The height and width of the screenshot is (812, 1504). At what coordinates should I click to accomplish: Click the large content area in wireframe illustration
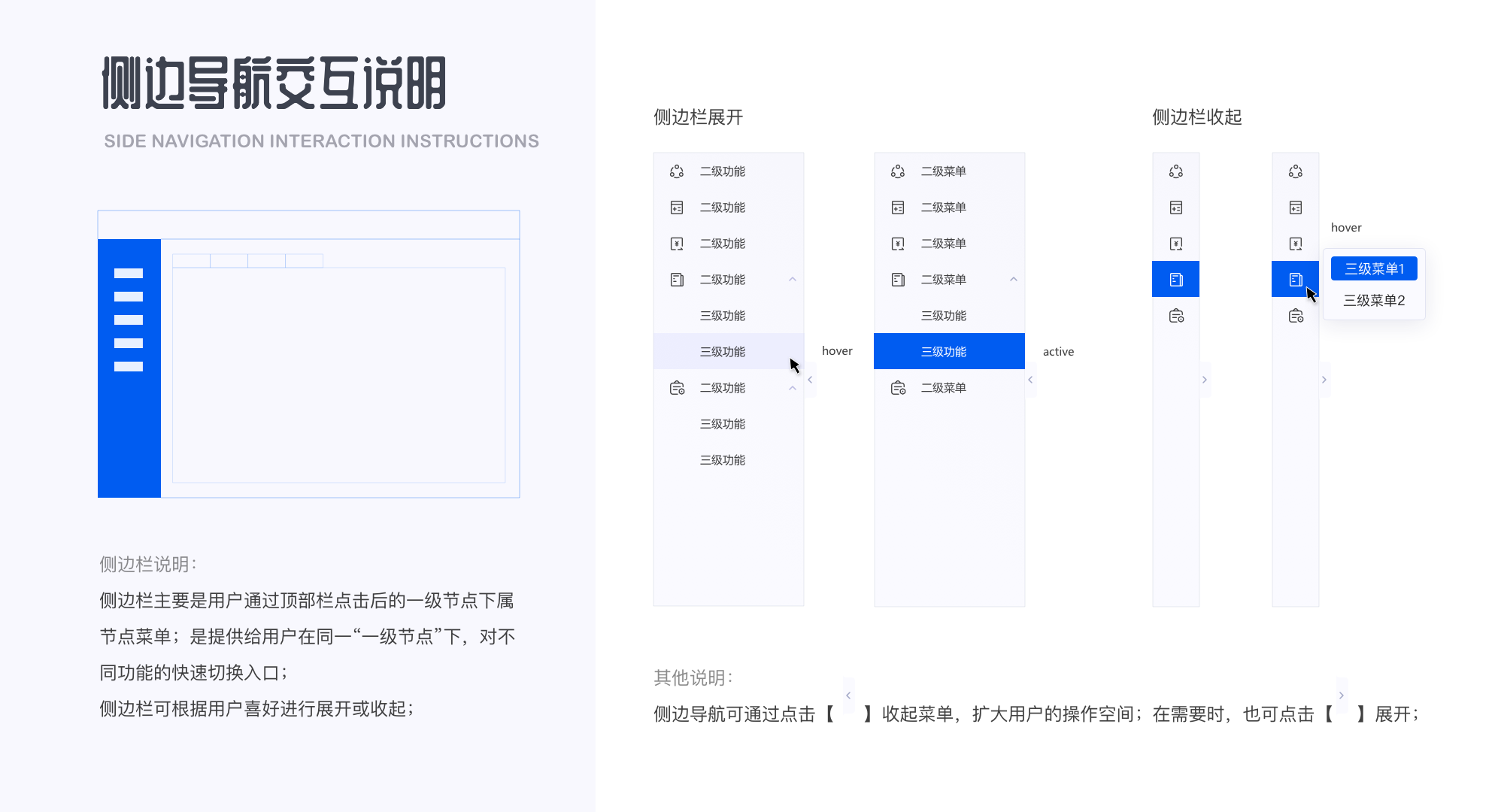(339, 375)
